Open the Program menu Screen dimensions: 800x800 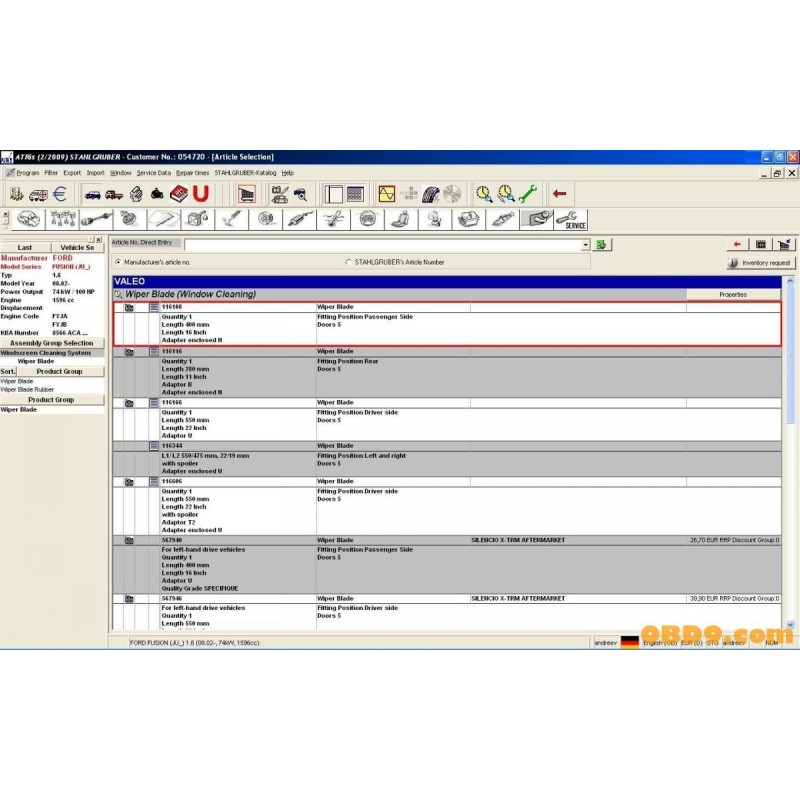(x=28, y=173)
